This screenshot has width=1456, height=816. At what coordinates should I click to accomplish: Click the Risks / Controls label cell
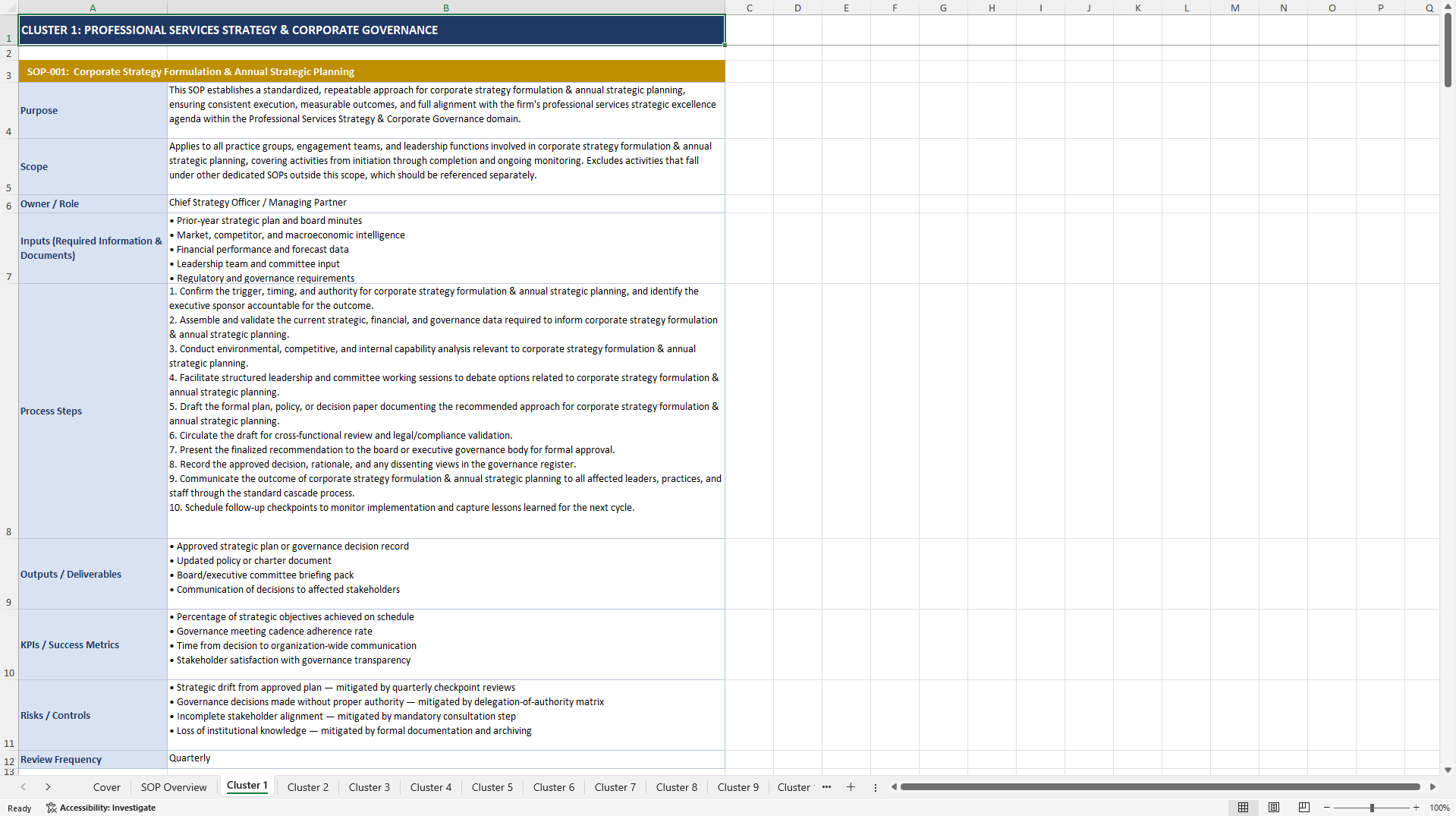(x=93, y=715)
